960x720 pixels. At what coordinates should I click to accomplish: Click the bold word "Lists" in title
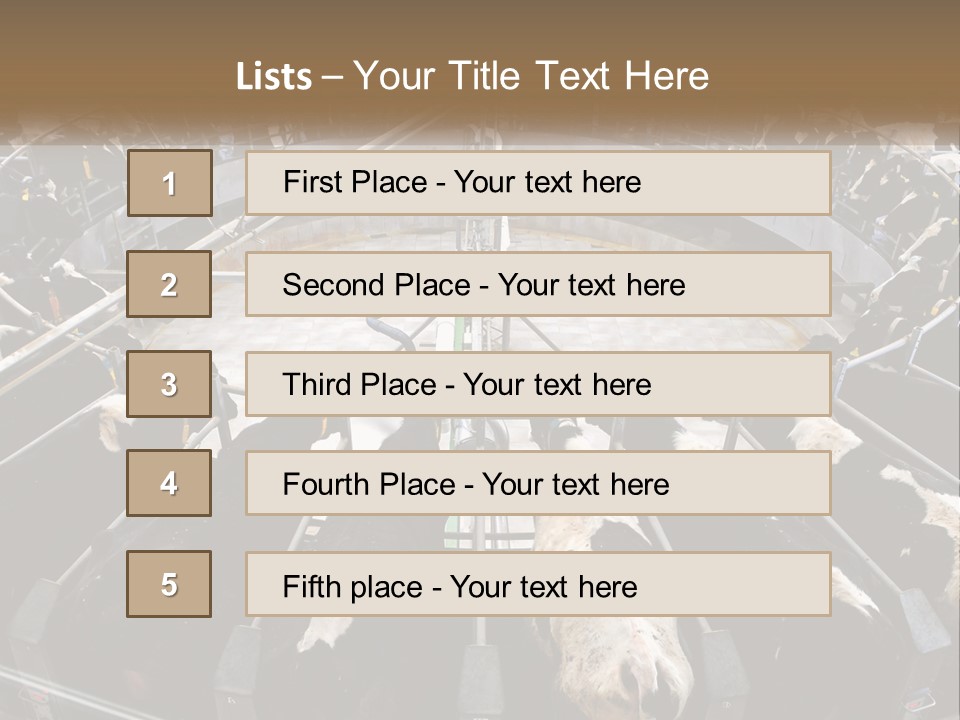pos(273,77)
